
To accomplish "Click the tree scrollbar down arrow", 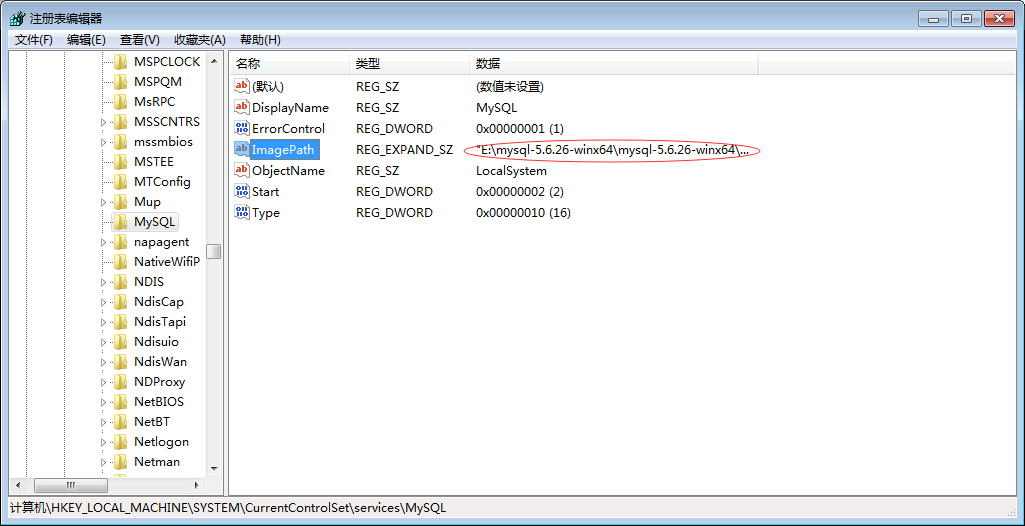I will pos(214,468).
